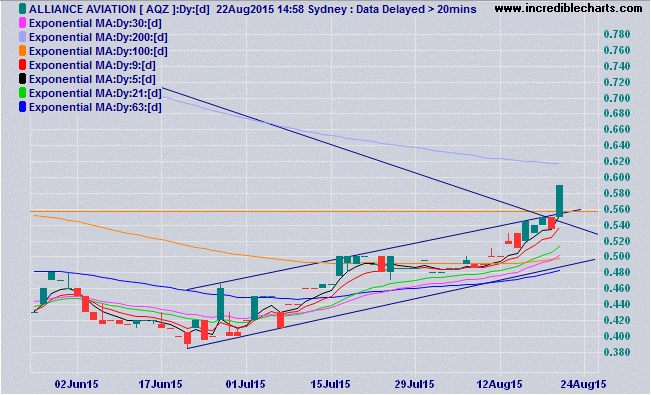Click the magenta Exponential MA 30 swatch

coord(22,23)
